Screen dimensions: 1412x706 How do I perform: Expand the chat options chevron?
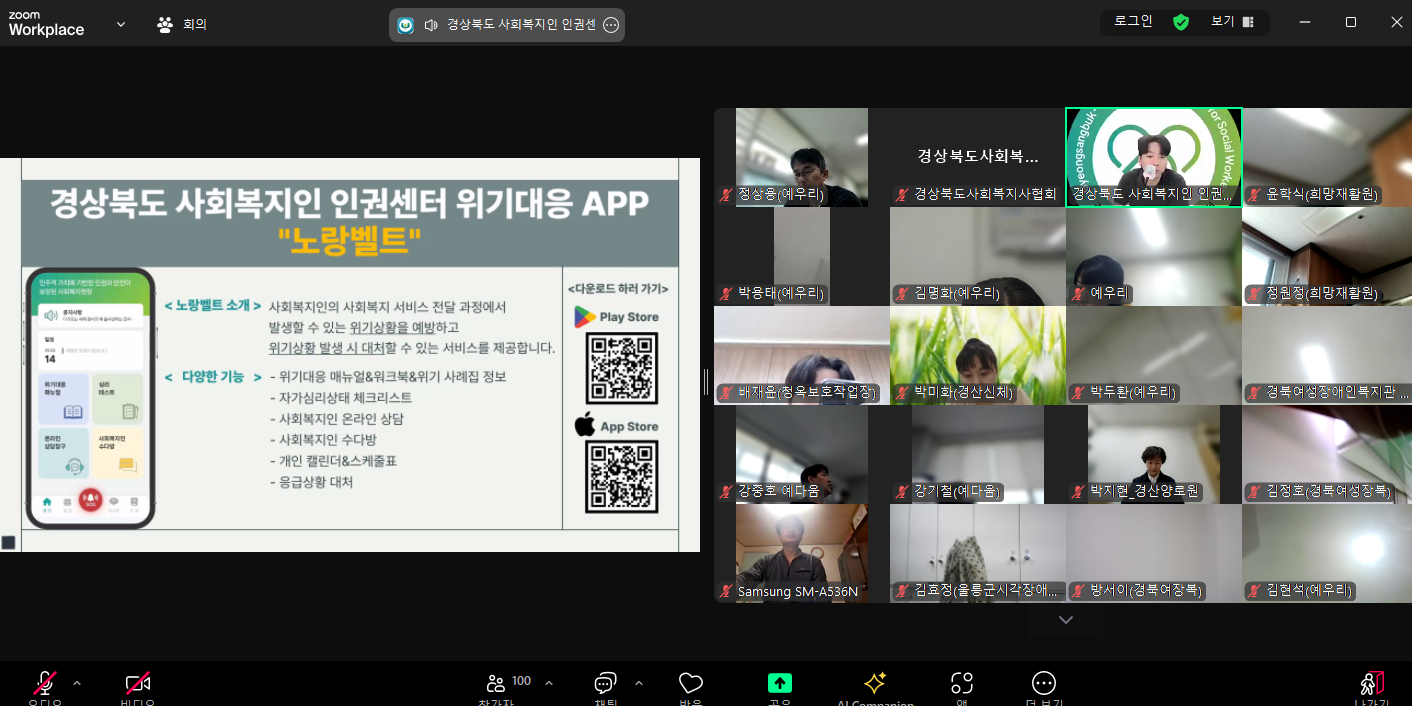point(638,683)
